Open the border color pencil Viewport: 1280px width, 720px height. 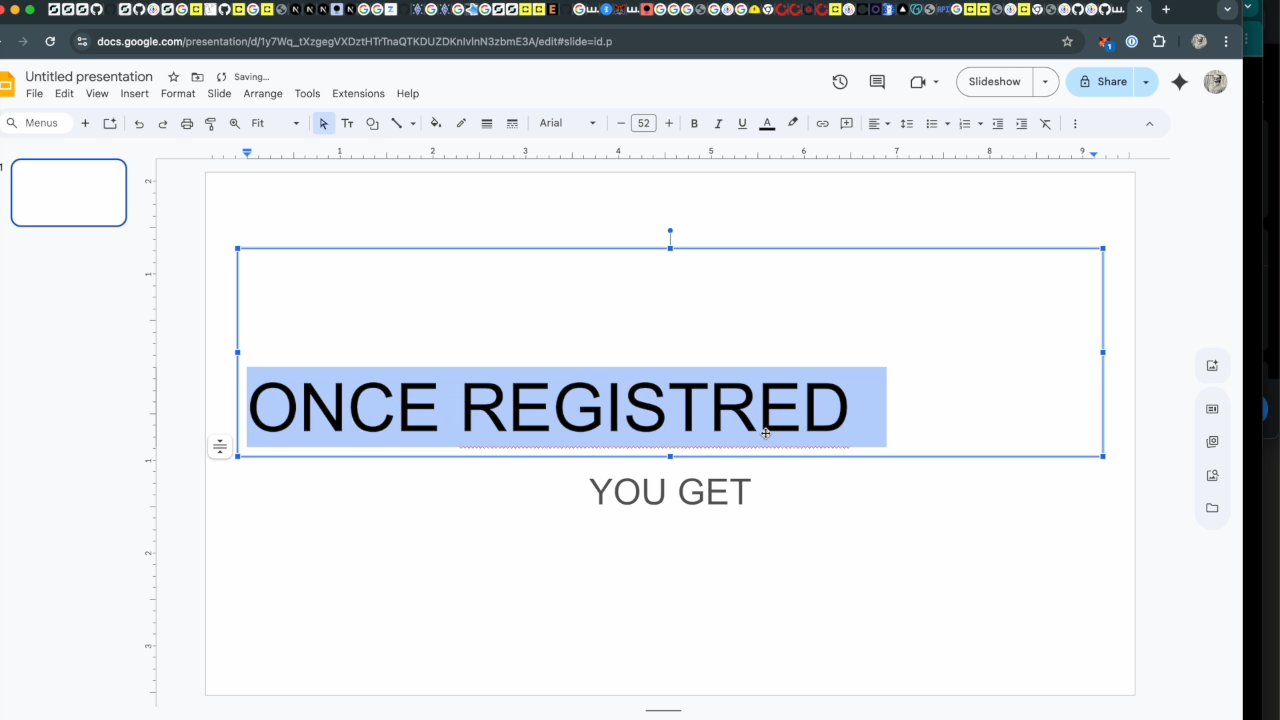pyautogui.click(x=461, y=123)
